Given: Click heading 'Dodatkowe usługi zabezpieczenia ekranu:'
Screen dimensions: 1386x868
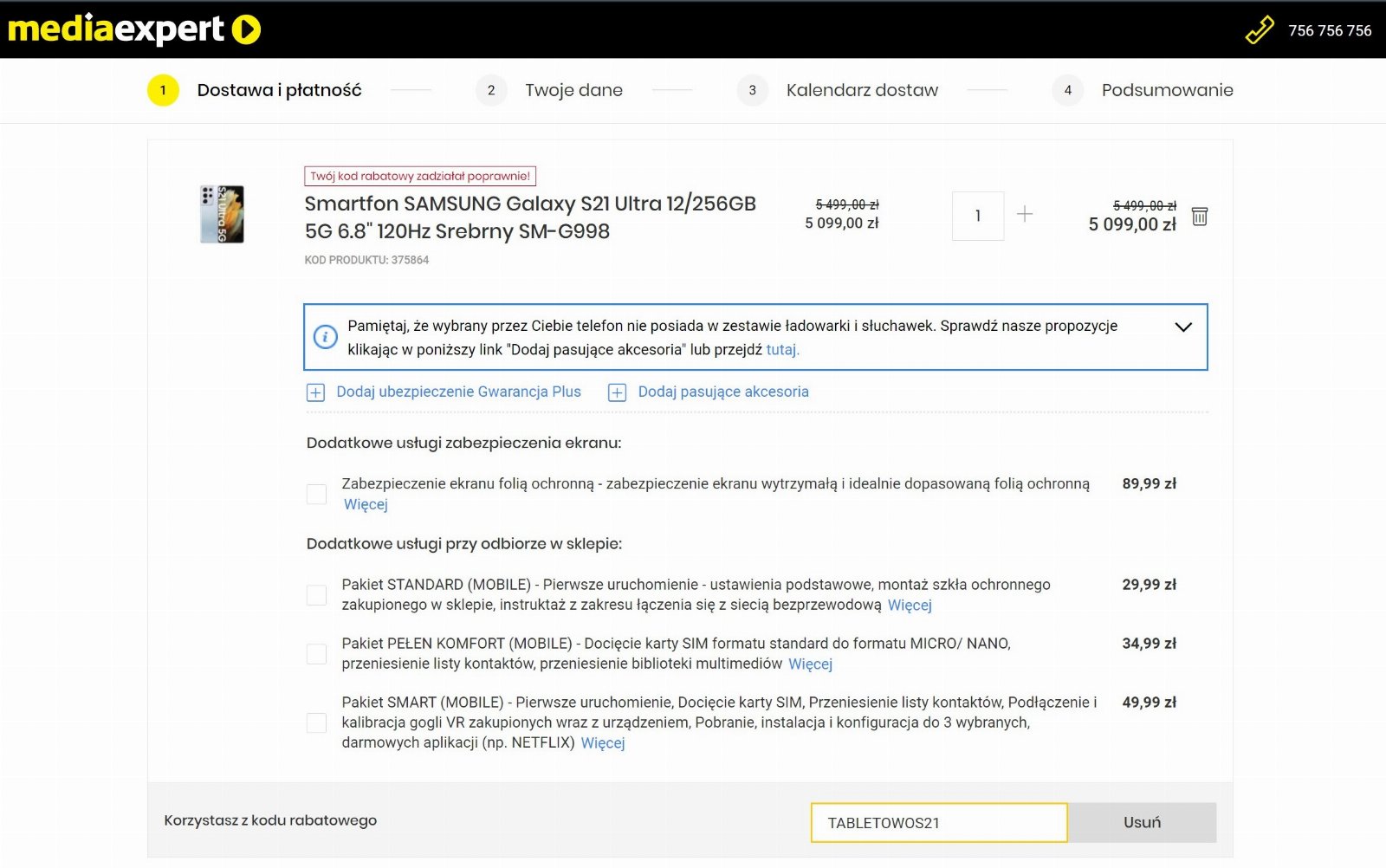Looking at the screenshot, I should pyautogui.click(x=463, y=443).
